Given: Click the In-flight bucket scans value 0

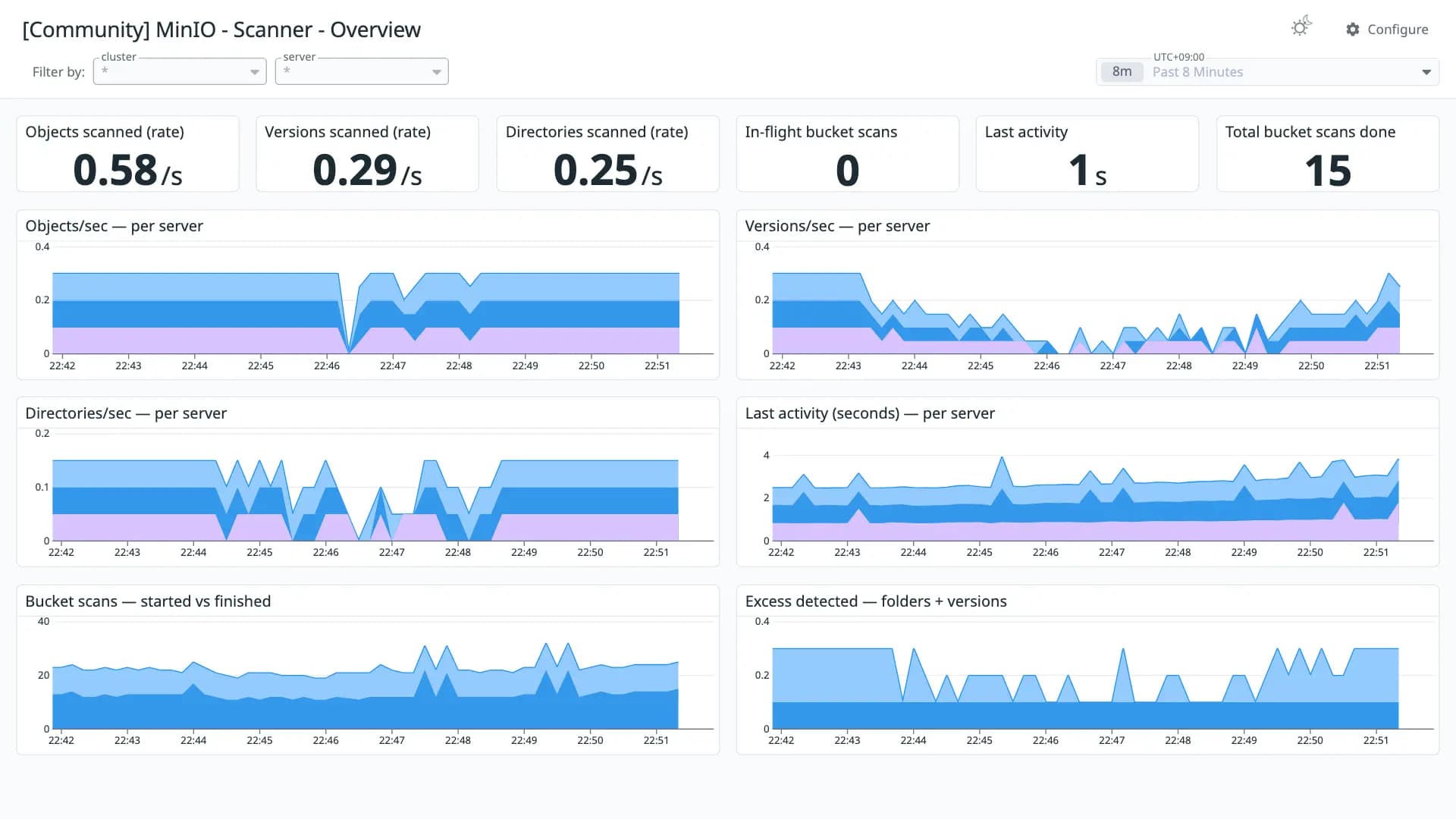Looking at the screenshot, I should pyautogui.click(x=848, y=171).
